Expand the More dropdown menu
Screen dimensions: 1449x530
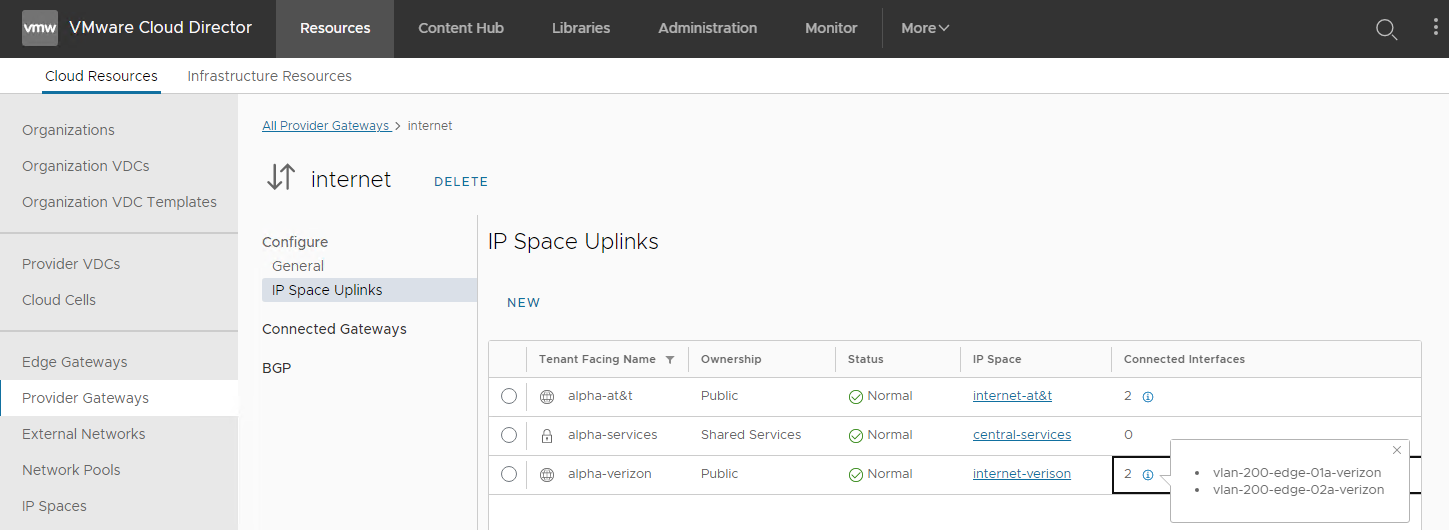click(x=924, y=28)
